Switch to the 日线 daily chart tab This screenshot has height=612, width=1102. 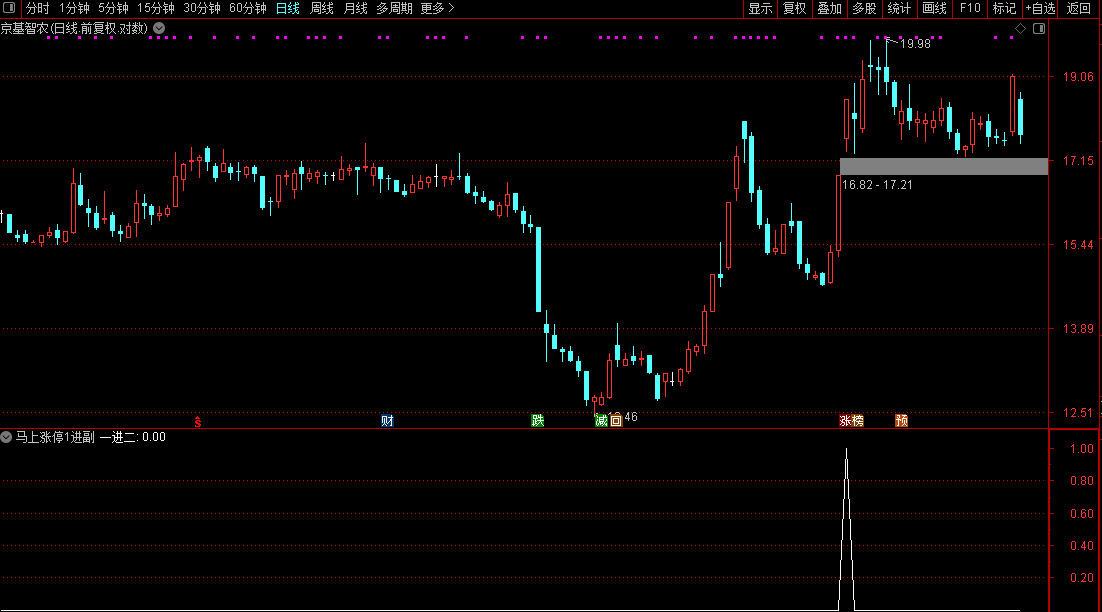[x=287, y=8]
